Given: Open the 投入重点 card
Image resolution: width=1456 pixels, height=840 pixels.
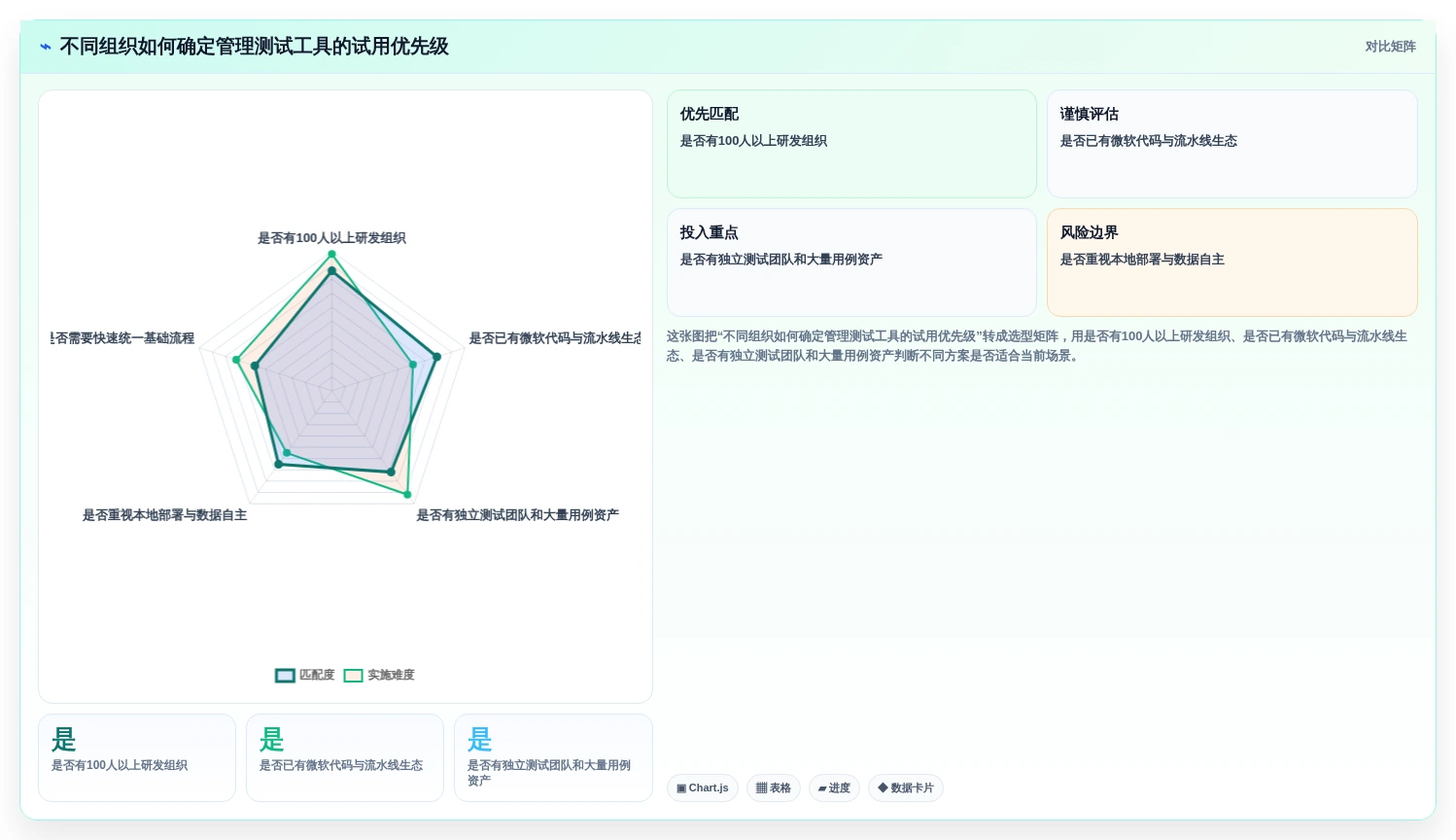Looking at the screenshot, I should (x=851, y=262).
